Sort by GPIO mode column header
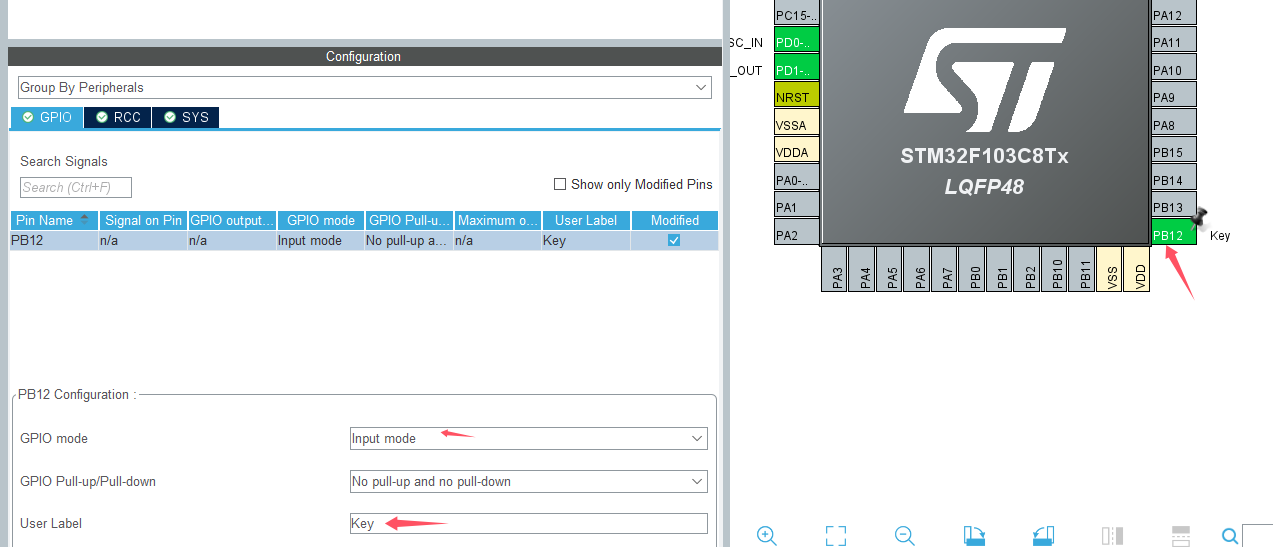 tap(321, 220)
